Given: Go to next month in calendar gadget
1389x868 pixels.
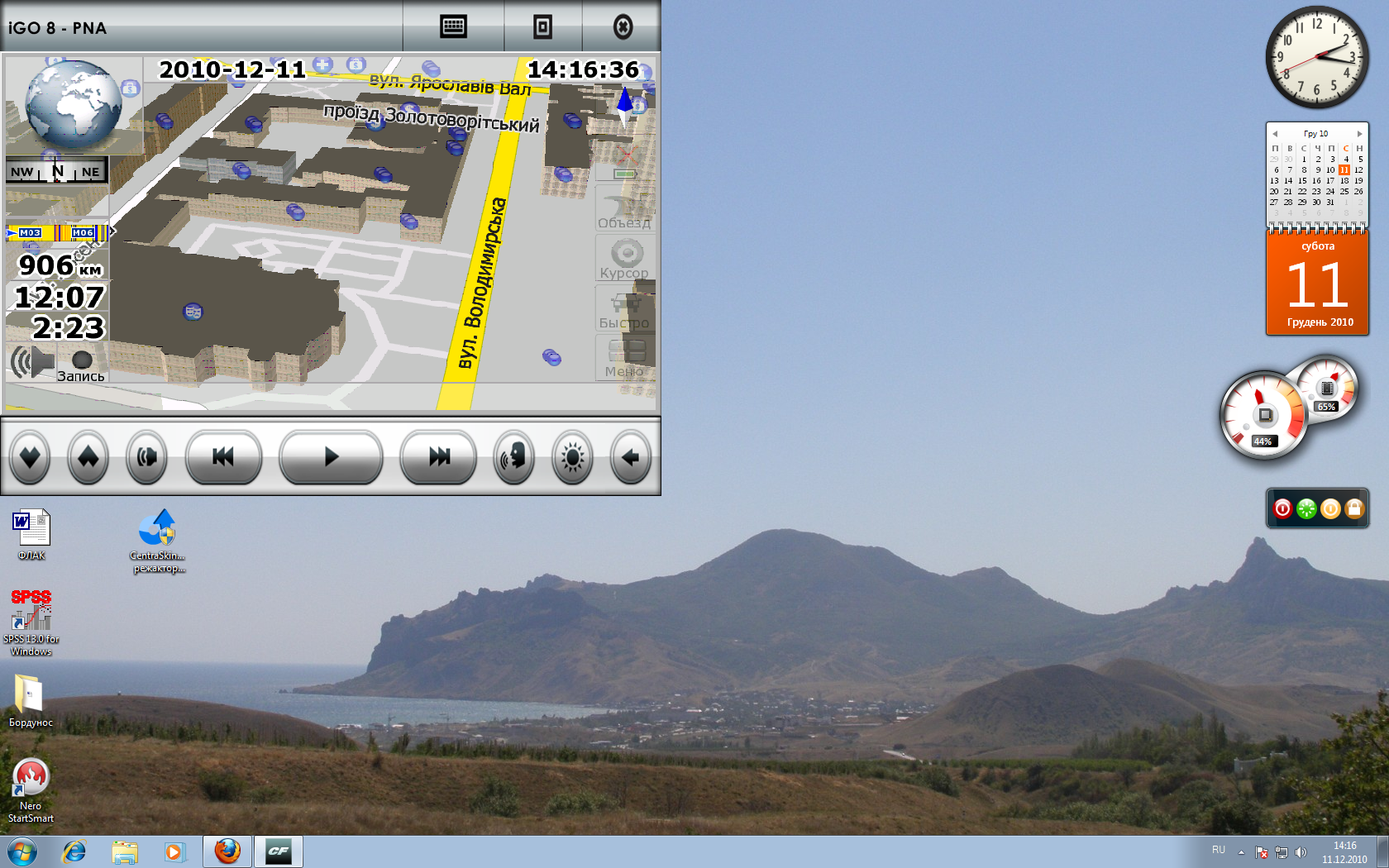Looking at the screenshot, I should [x=1359, y=134].
